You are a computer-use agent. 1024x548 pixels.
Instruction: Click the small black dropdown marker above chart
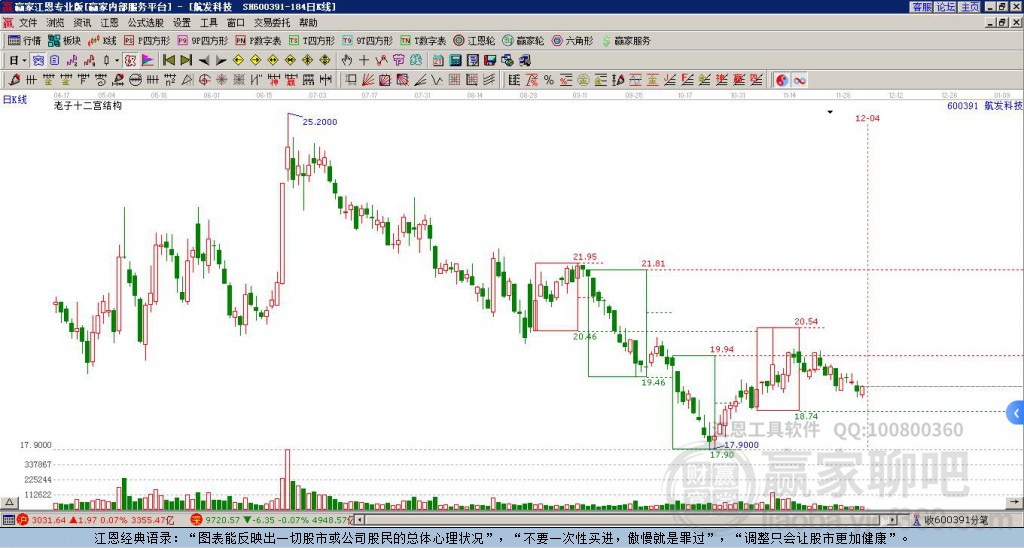click(830, 112)
